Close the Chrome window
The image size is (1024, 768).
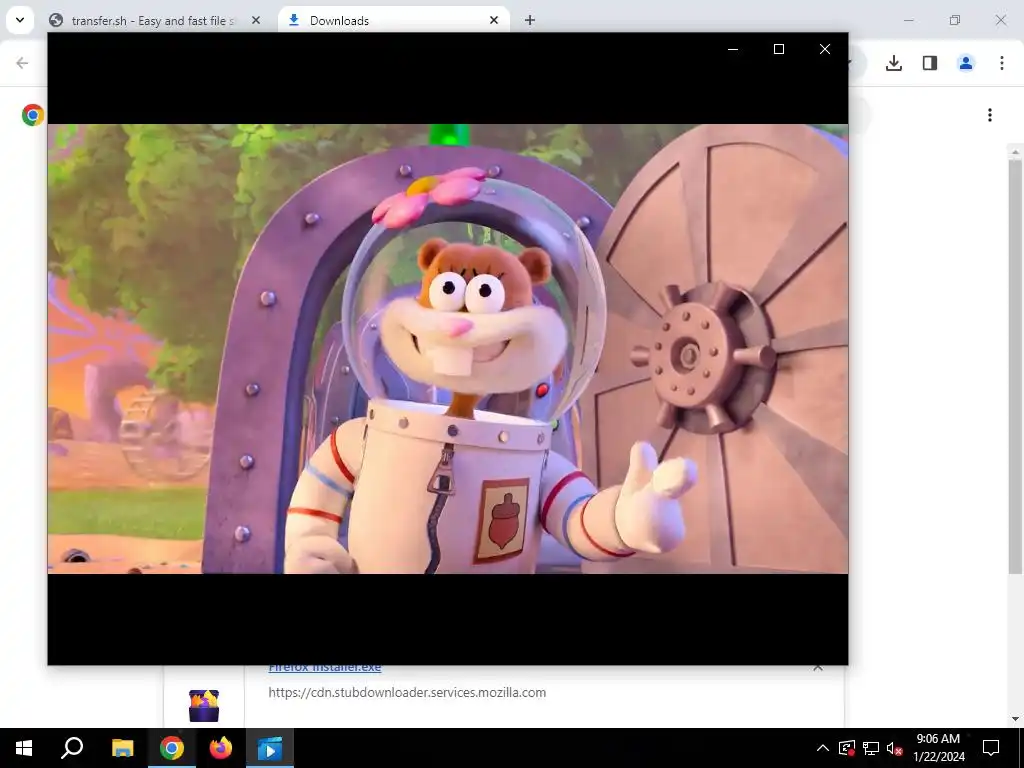(x=1000, y=20)
